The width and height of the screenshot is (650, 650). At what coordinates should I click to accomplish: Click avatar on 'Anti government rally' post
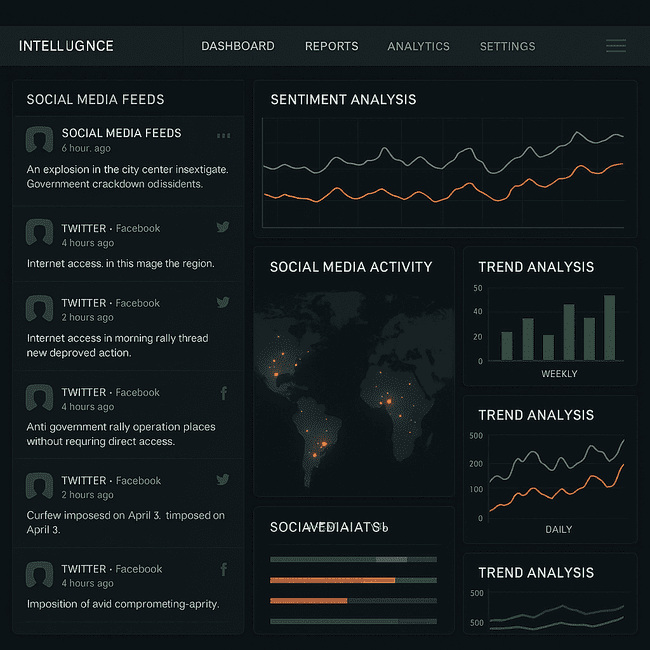[39, 397]
